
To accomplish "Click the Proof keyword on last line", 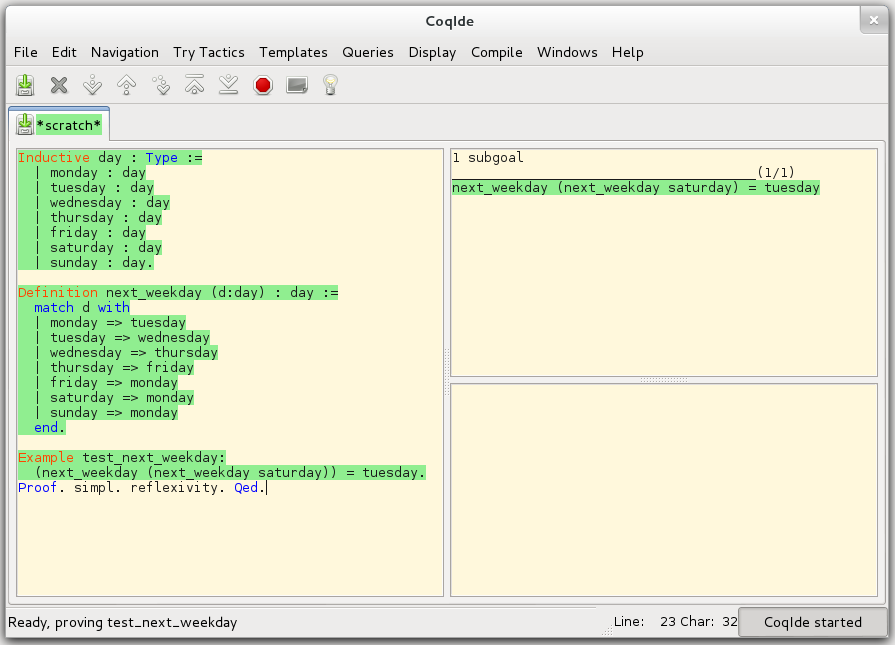I will (x=38, y=487).
